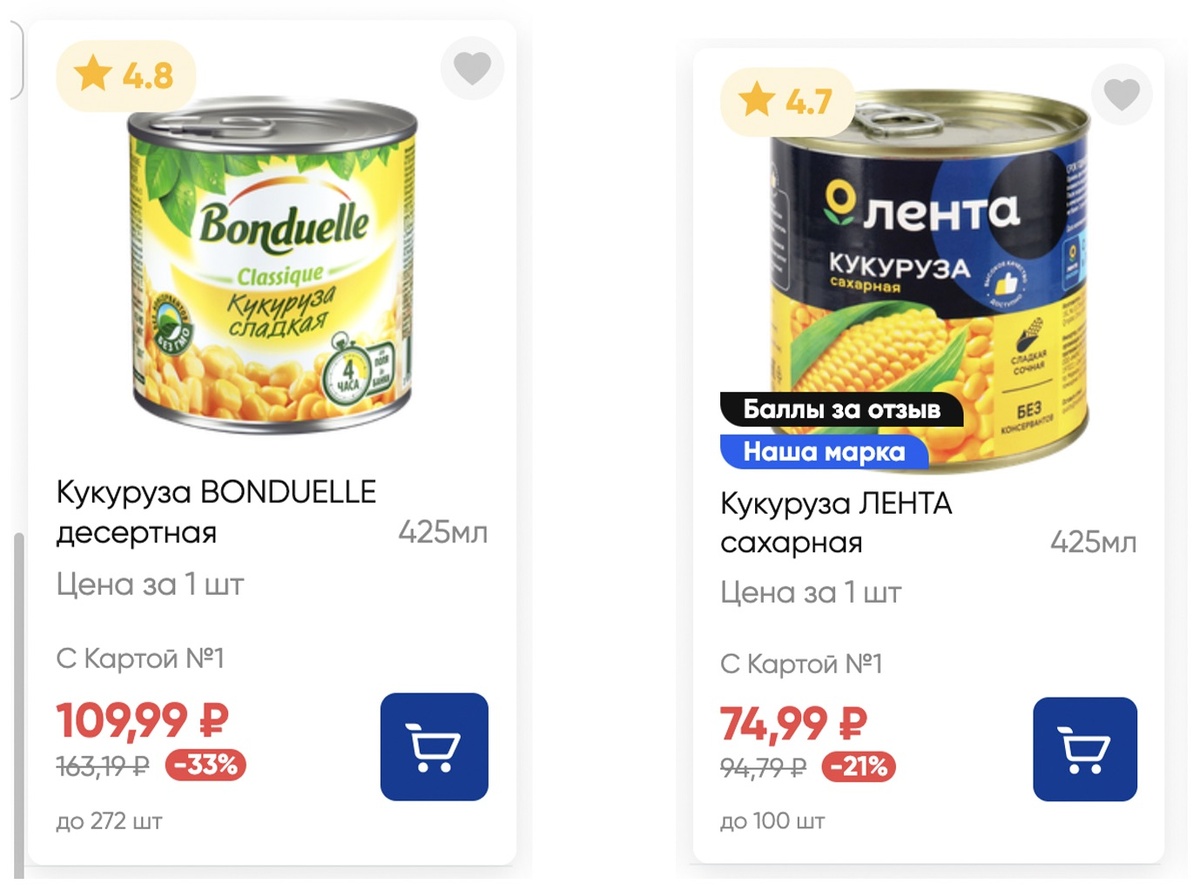Tap the heart on Лента corn card
This screenshot has height=891, width=1200.
coord(1121,93)
